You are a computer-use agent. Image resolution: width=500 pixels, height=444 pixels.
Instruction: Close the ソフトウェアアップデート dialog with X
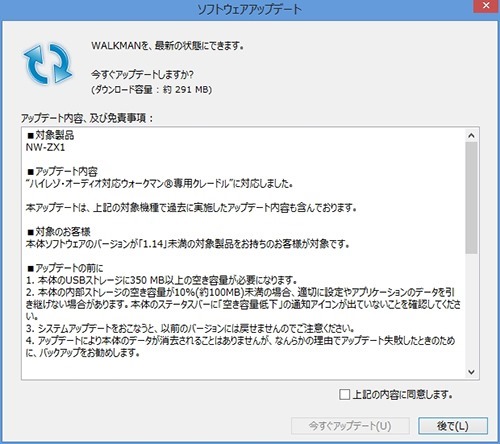point(486,6)
